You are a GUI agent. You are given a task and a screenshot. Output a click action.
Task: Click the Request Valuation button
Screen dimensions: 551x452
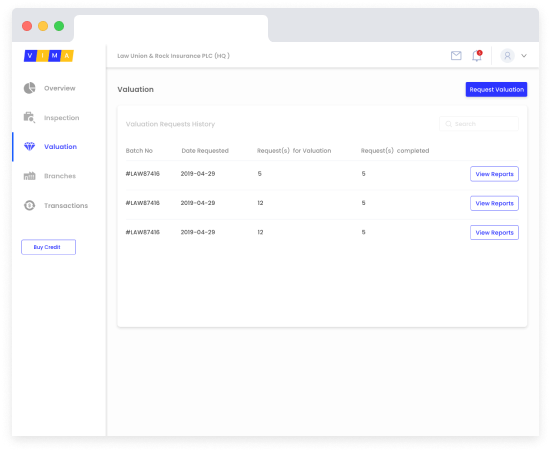pos(497,90)
